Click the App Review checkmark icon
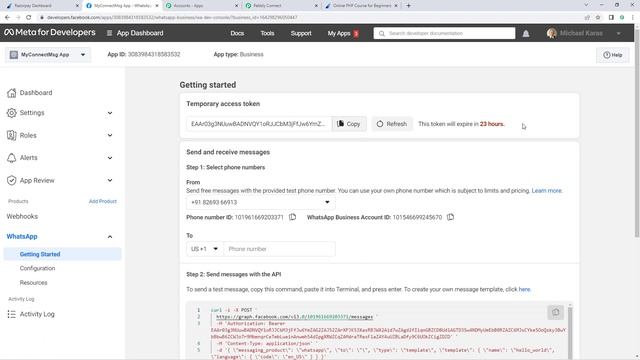Viewport: 640px width, 360px height. (11, 180)
